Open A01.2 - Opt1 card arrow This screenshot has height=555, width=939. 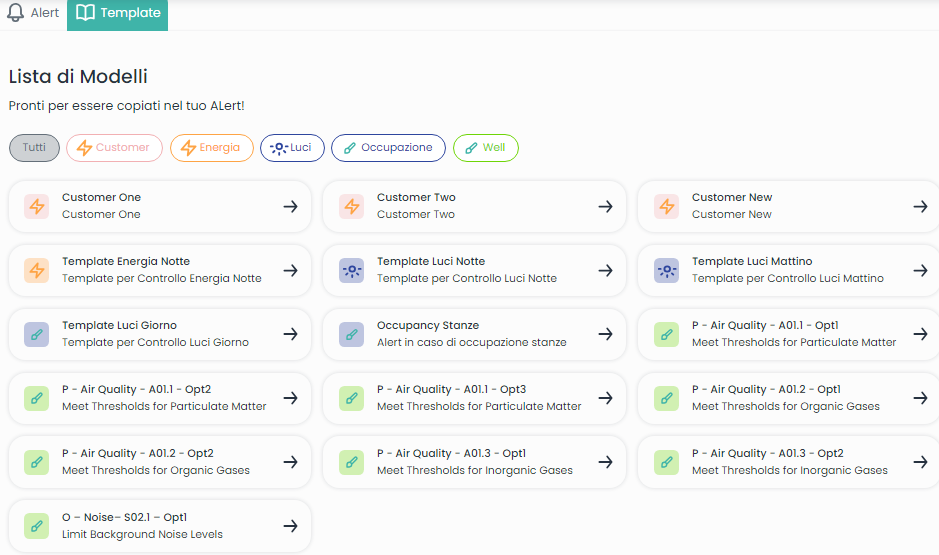point(920,398)
